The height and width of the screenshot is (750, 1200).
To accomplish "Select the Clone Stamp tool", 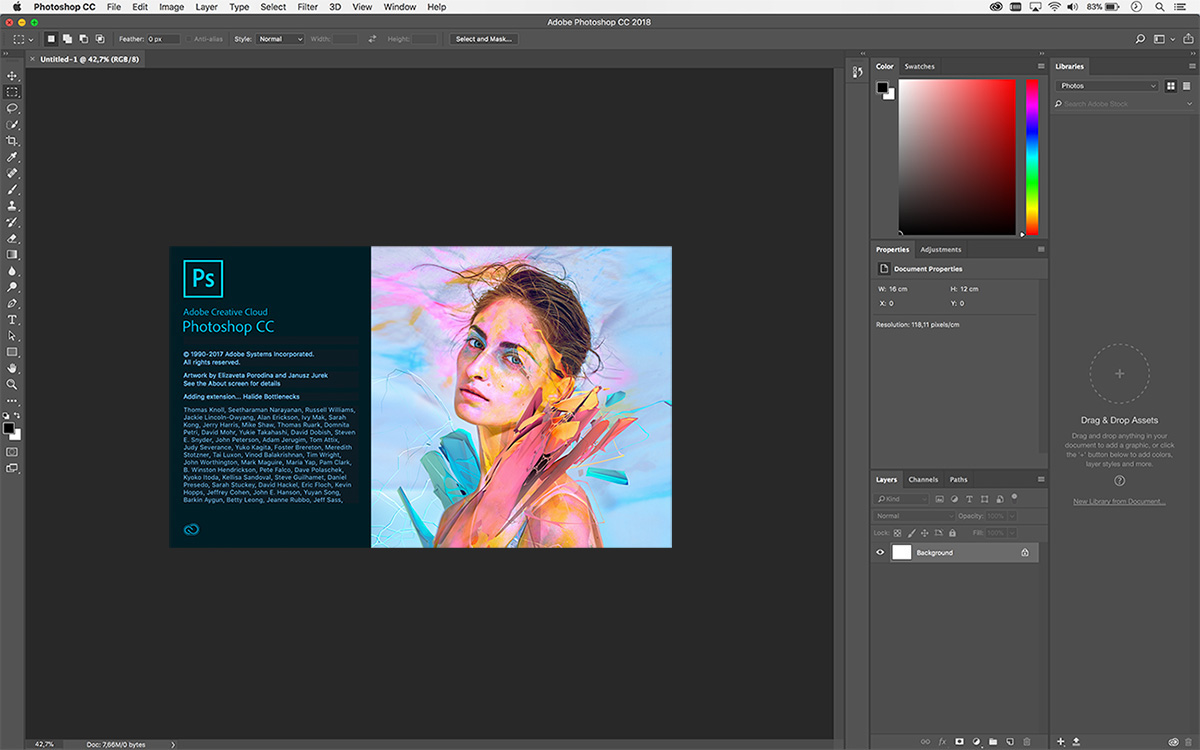I will pyautogui.click(x=12, y=205).
